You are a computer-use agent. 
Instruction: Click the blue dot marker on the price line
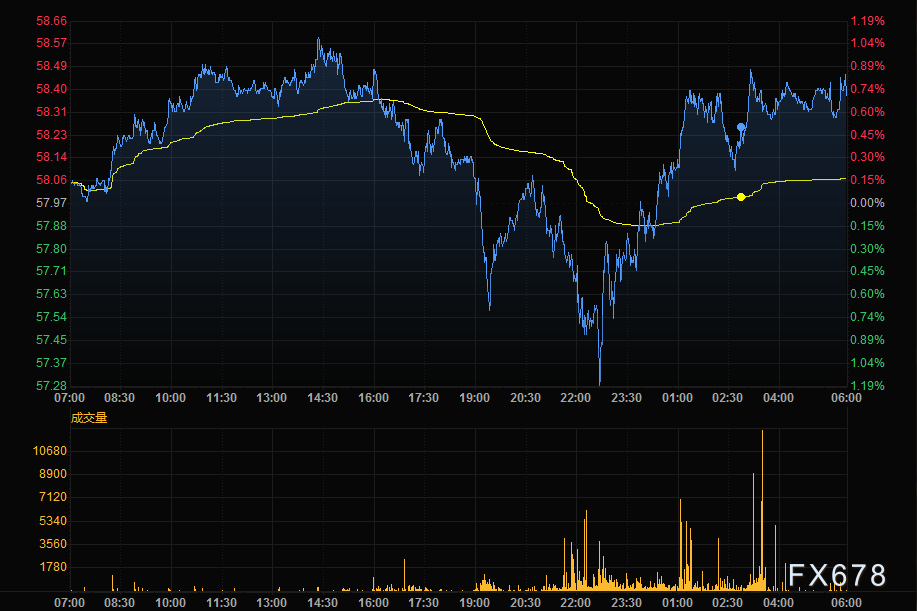tap(741, 128)
